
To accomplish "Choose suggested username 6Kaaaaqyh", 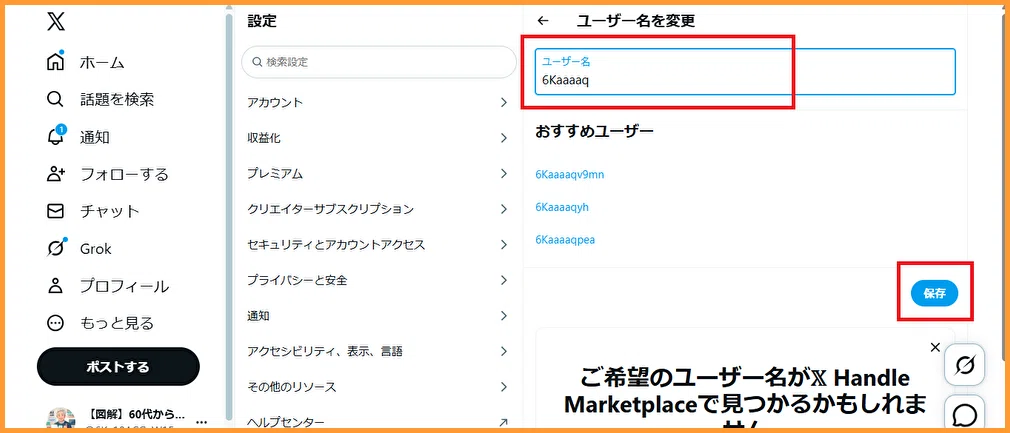I will [x=562, y=207].
